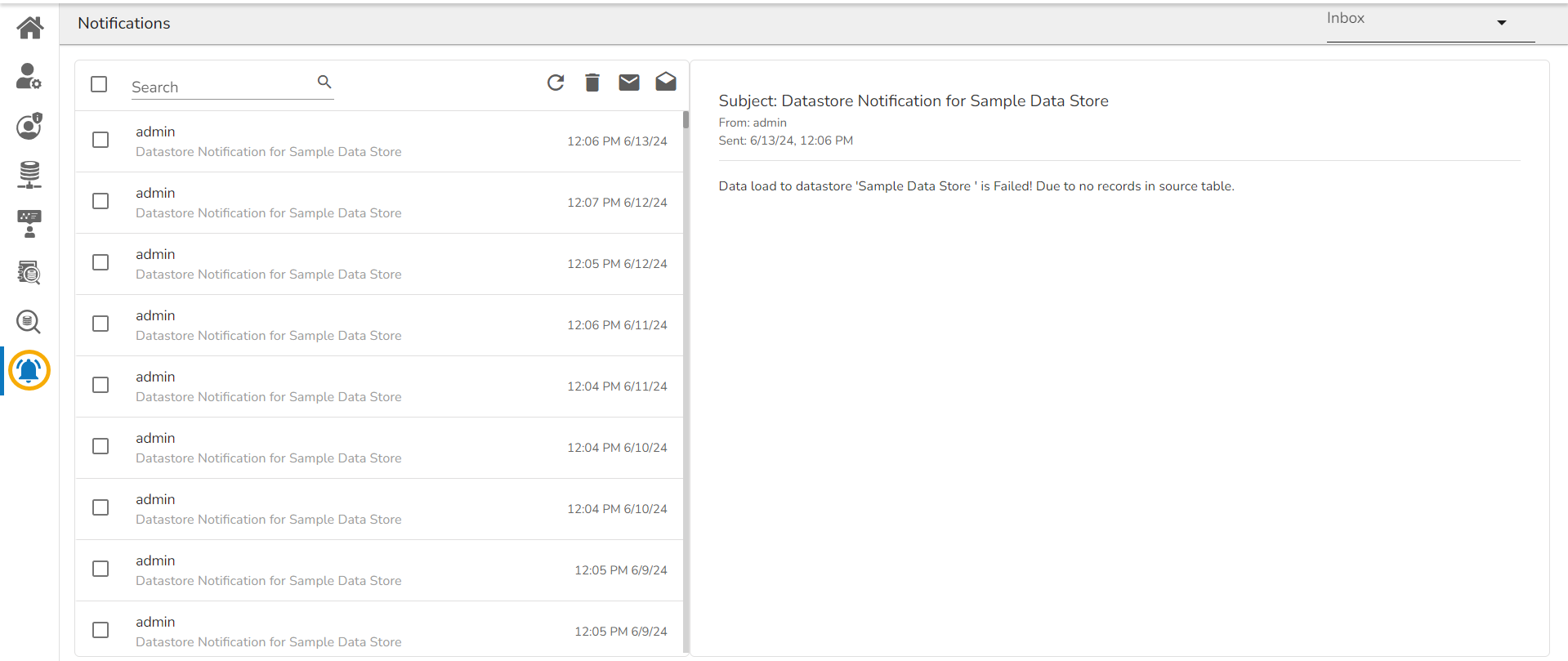Check the 12:06 PM 6/13/24 notification
Viewport: 1568px width, 661px height.
click(x=101, y=140)
